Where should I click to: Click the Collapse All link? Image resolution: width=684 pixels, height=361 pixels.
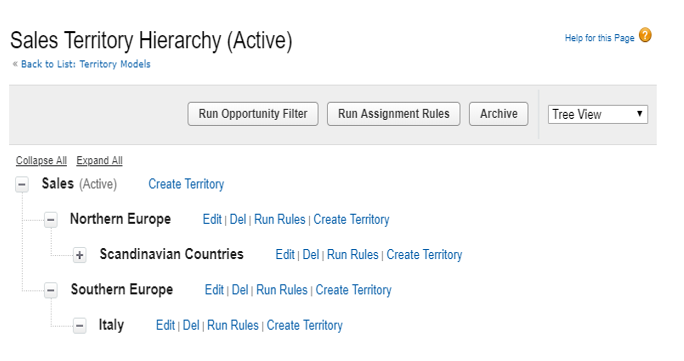coord(41,160)
